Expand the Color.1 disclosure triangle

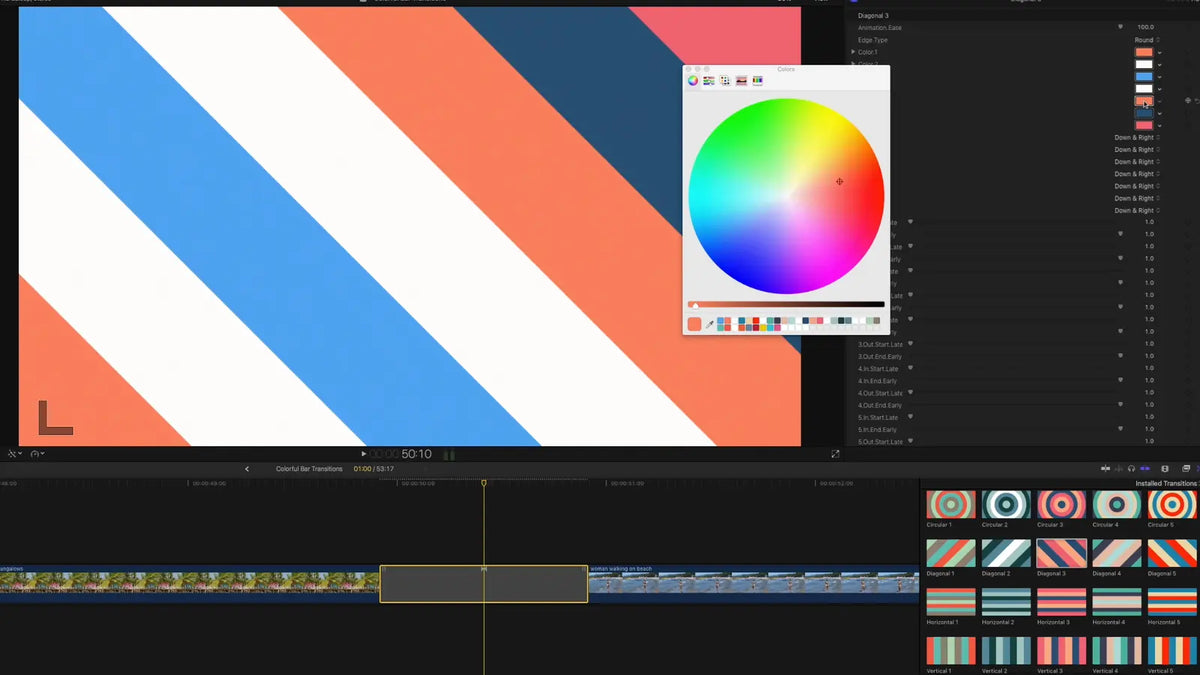click(853, 52)
